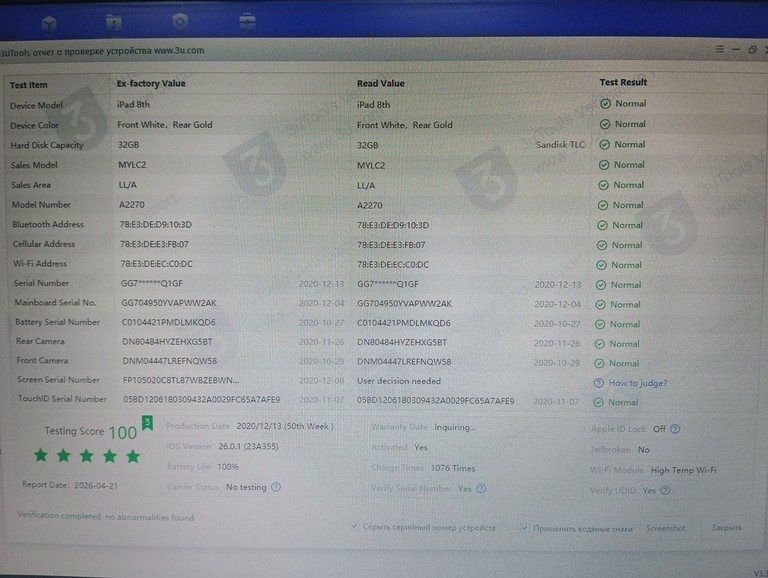Open the toolbox briefcase icon in the top toolbar
This screenshot has width=768, height=578.
click(247, 22)
